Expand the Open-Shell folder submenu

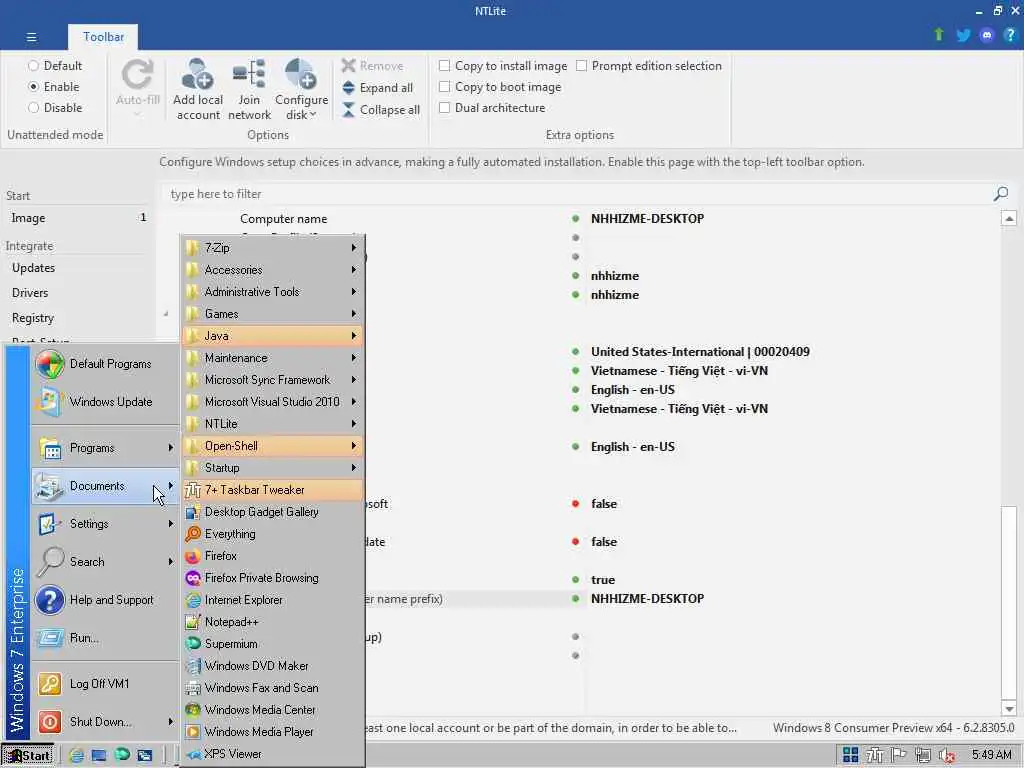click(273, 446)
